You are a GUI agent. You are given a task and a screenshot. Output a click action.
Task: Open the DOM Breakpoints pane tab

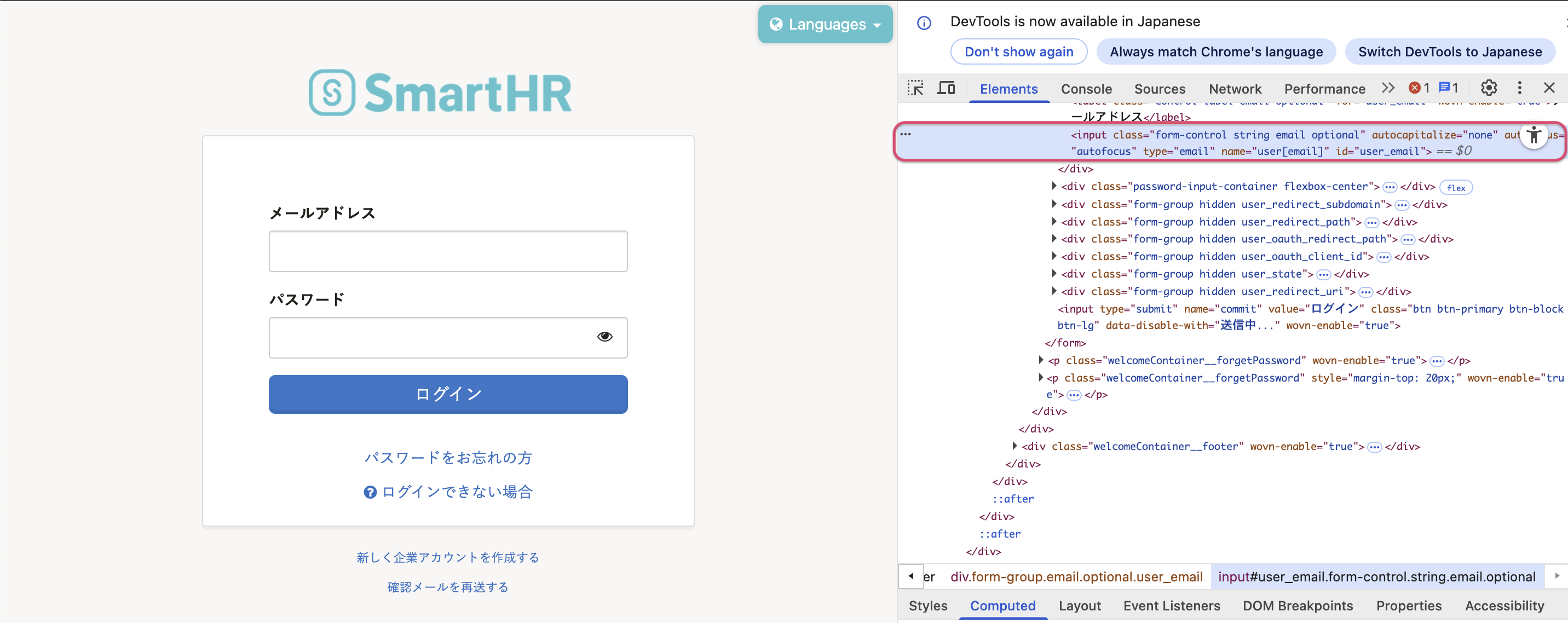tap(1297, 606)
